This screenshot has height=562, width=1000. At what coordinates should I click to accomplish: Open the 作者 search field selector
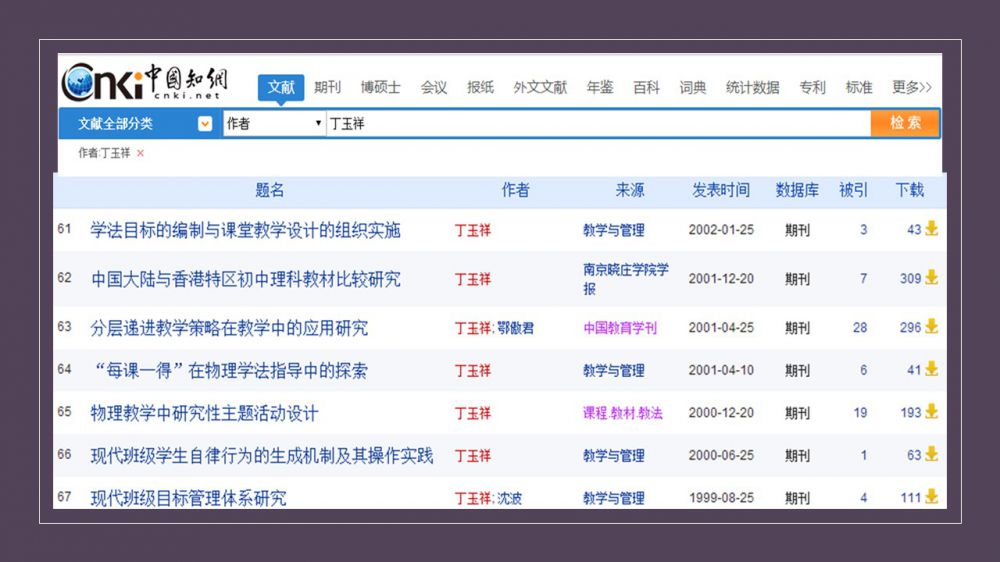point(273,123)
